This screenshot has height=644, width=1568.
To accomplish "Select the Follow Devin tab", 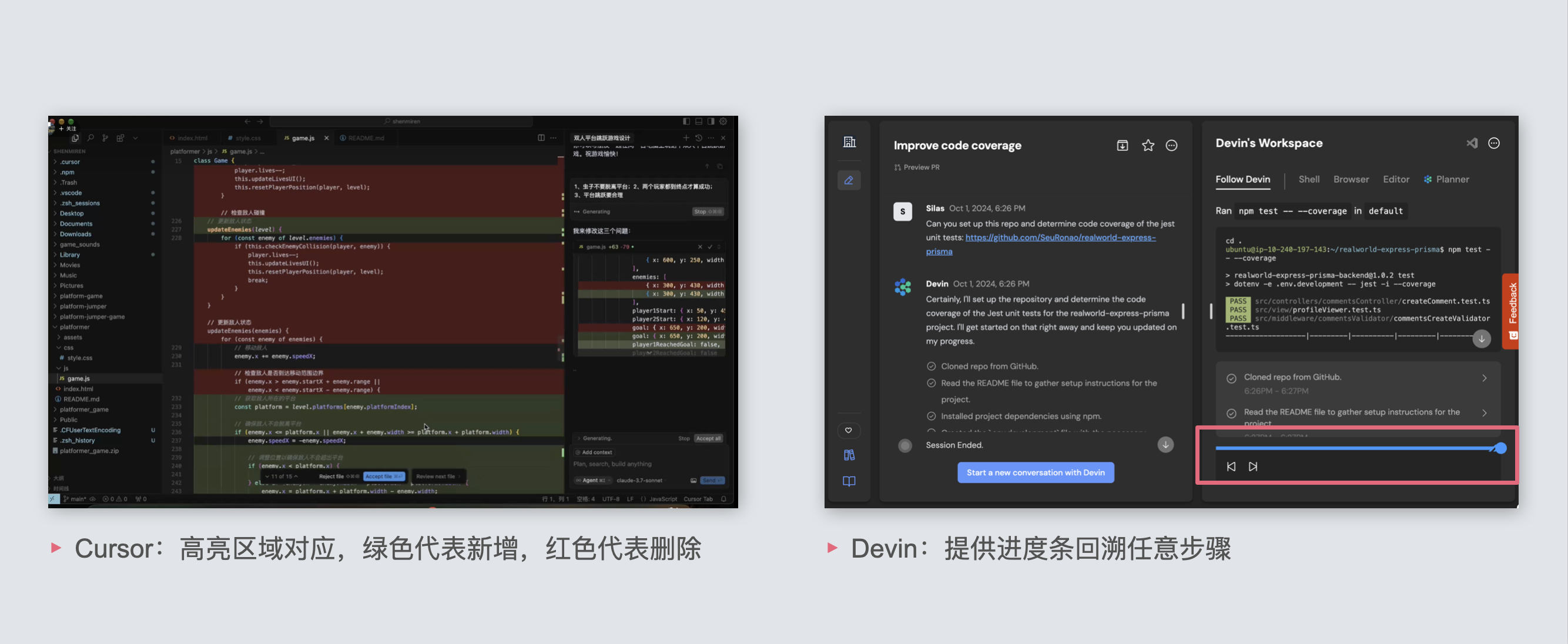I will [x=1242, y=180].
